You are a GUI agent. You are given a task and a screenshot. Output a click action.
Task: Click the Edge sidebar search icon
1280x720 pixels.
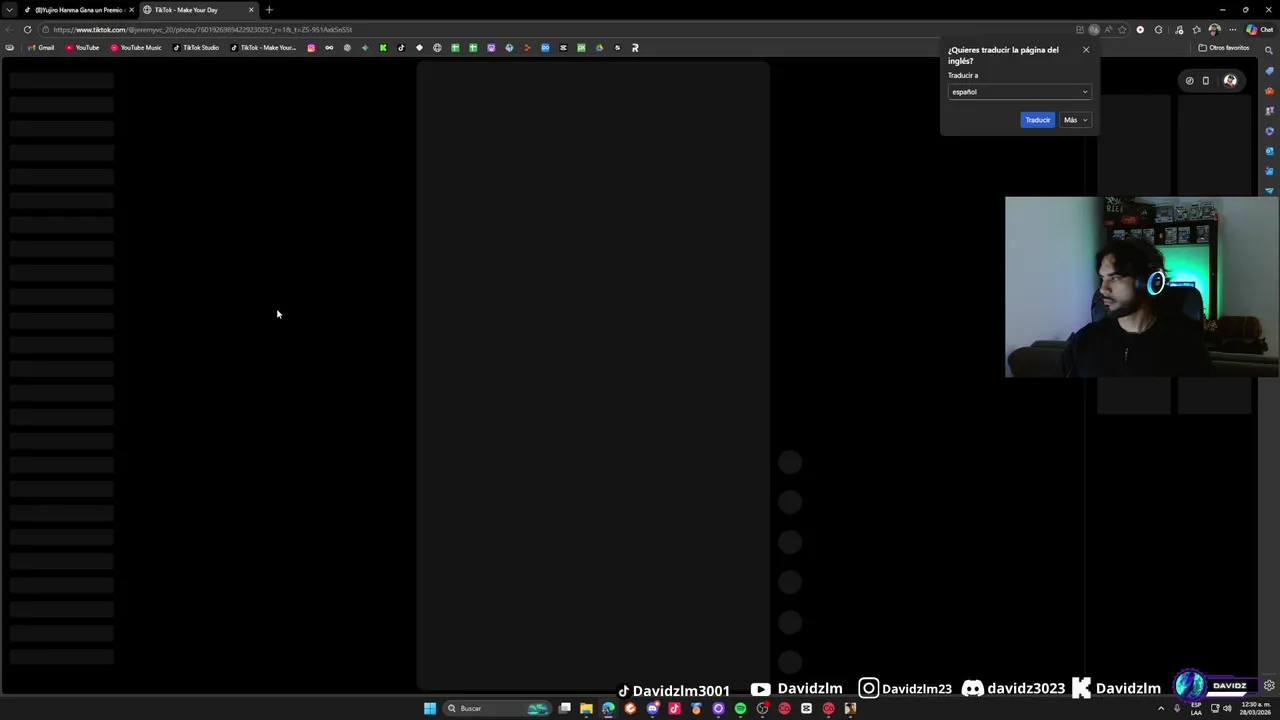click(x=1269, y=50)
